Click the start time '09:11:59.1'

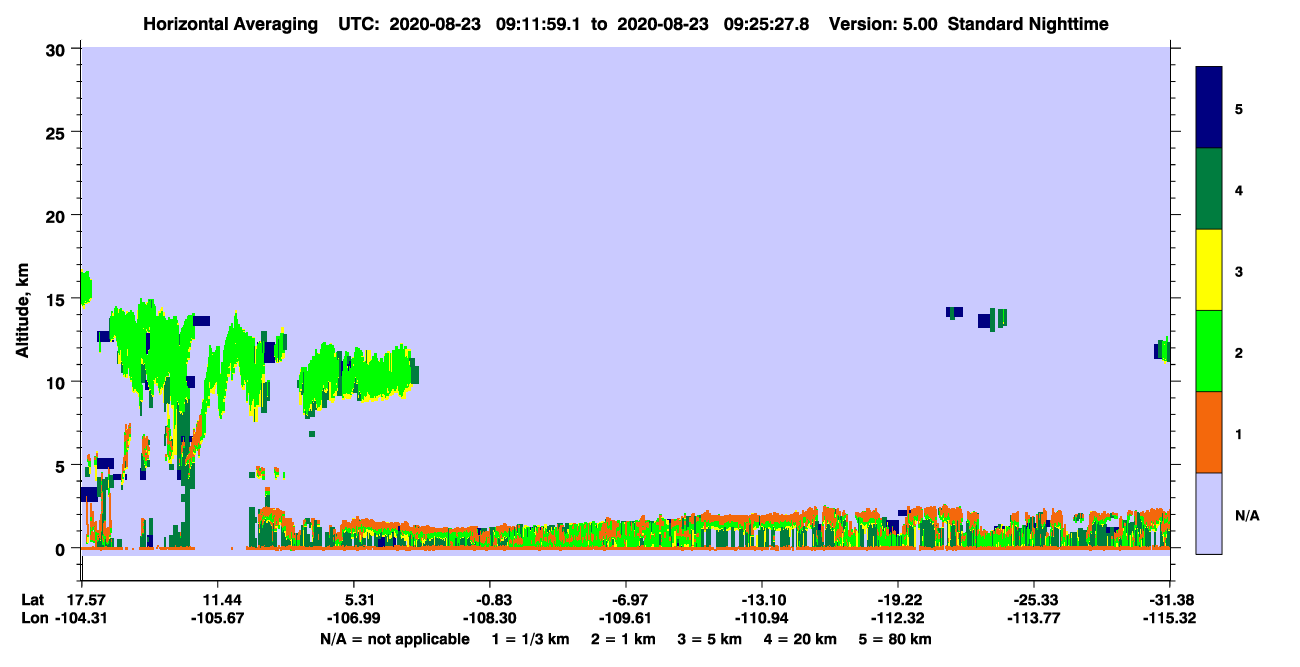click(x=539, y=23)
